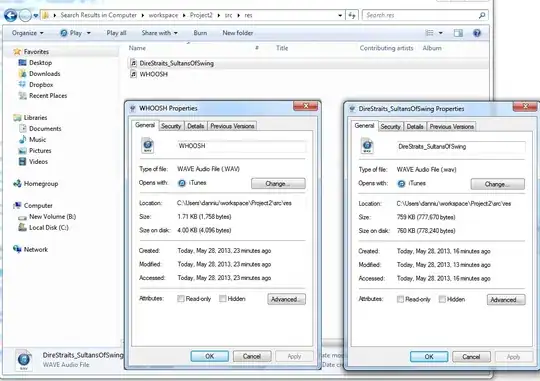Image resolution: width=540 pixels, height=381 pixels.
Task: Click the Play toolbar button
Action: (71, 33)
